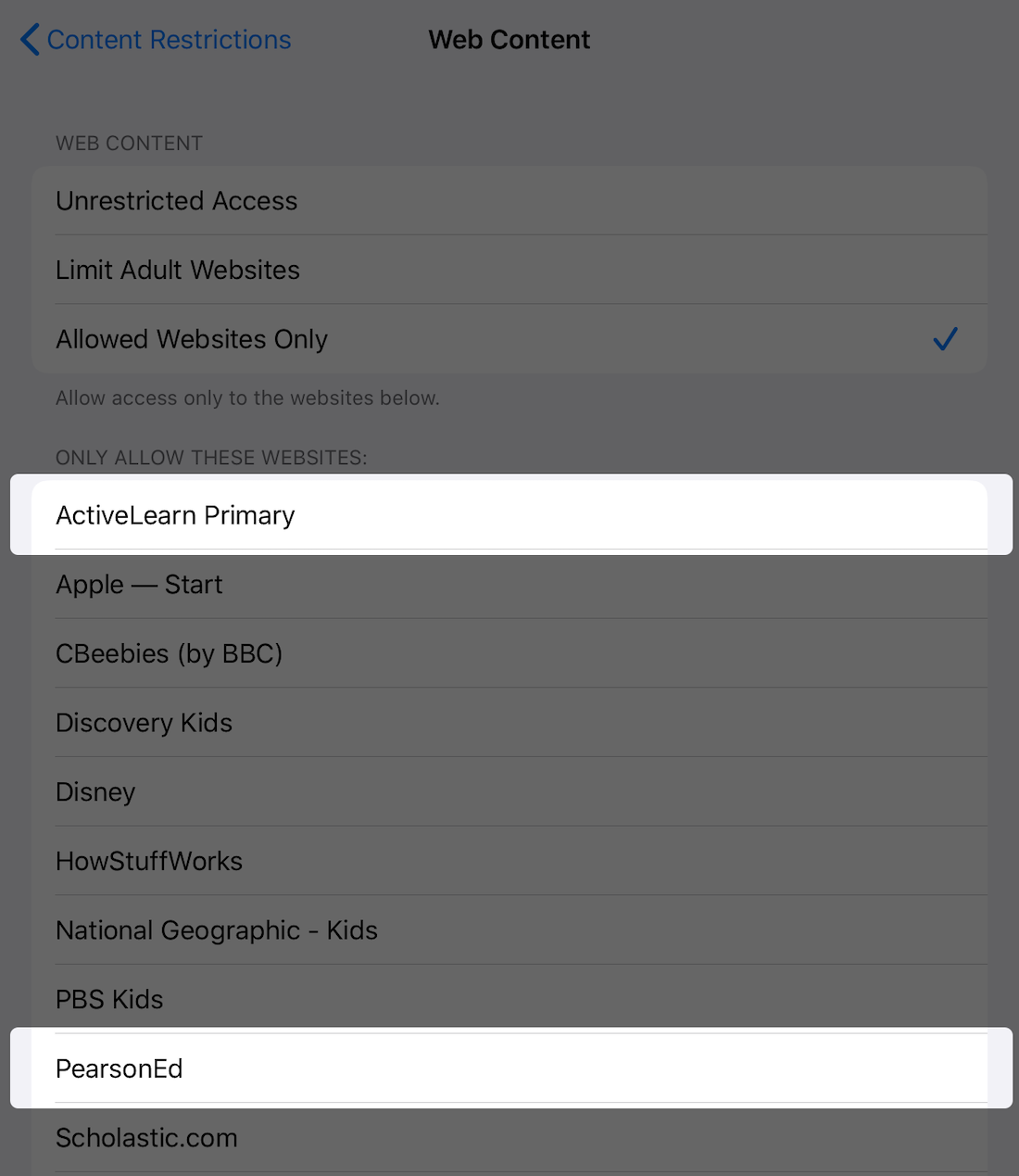
Task: Open Scholastic.com website entry
Action: click(146, 1138)
